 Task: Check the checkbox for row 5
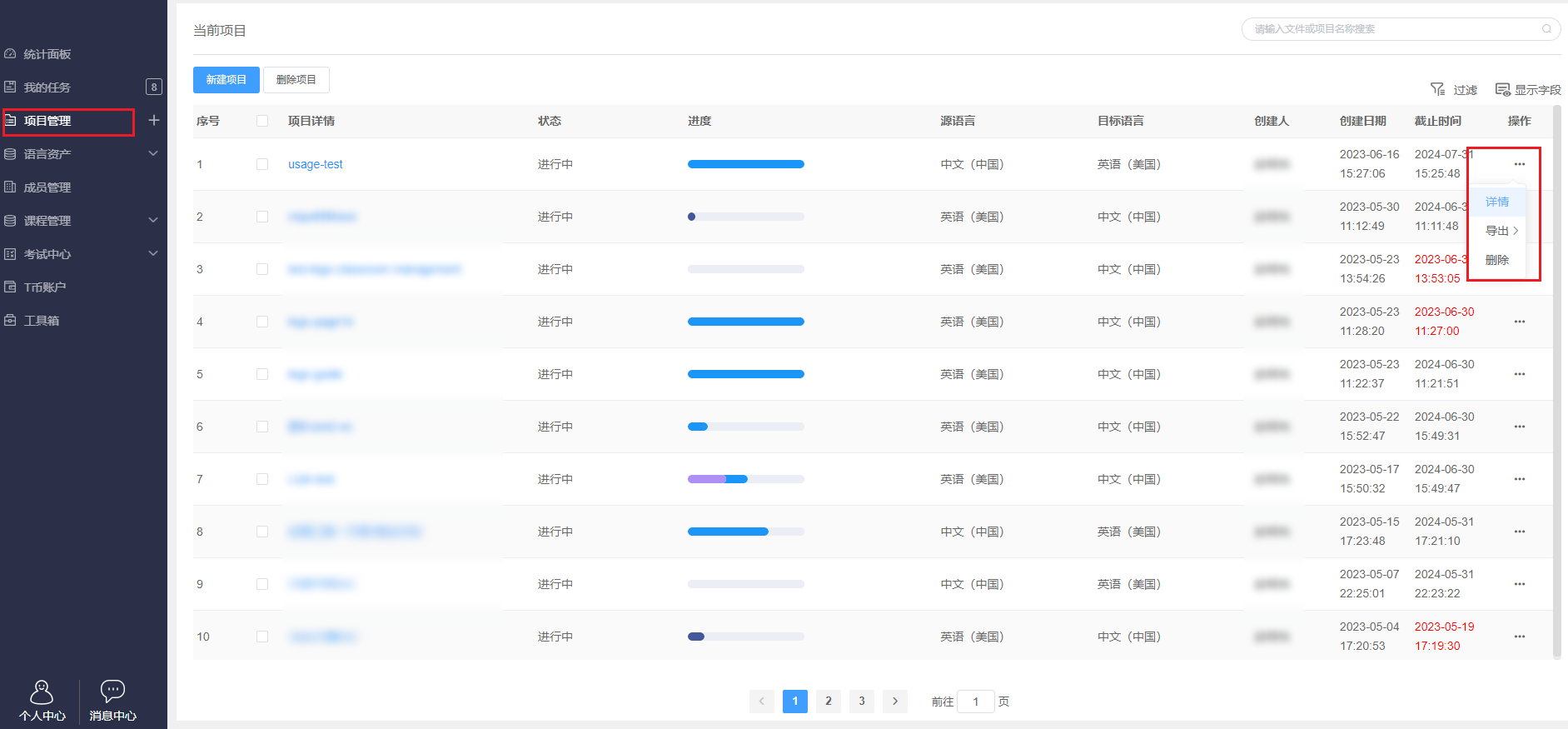[x=262, y=374]
